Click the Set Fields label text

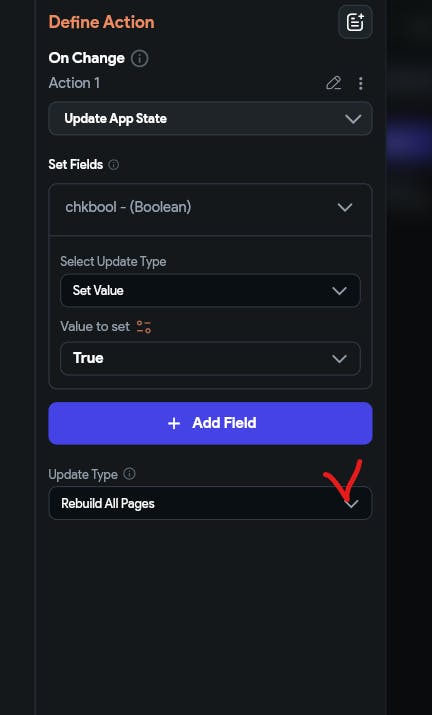[x=76, y=165]
